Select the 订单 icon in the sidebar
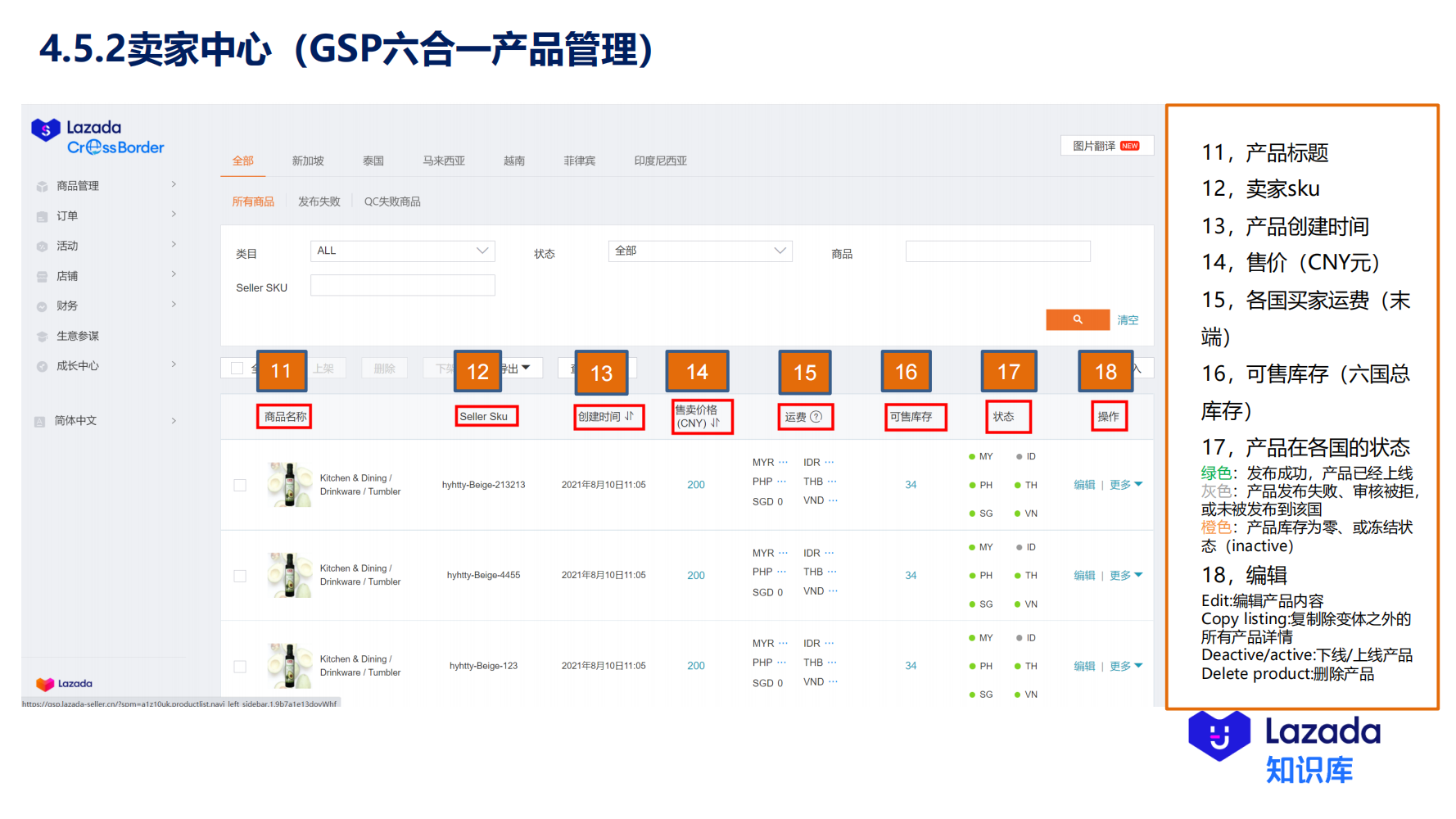Image resolution: width=1456 pixels, height=819 pixels. [x=42, y=215]
